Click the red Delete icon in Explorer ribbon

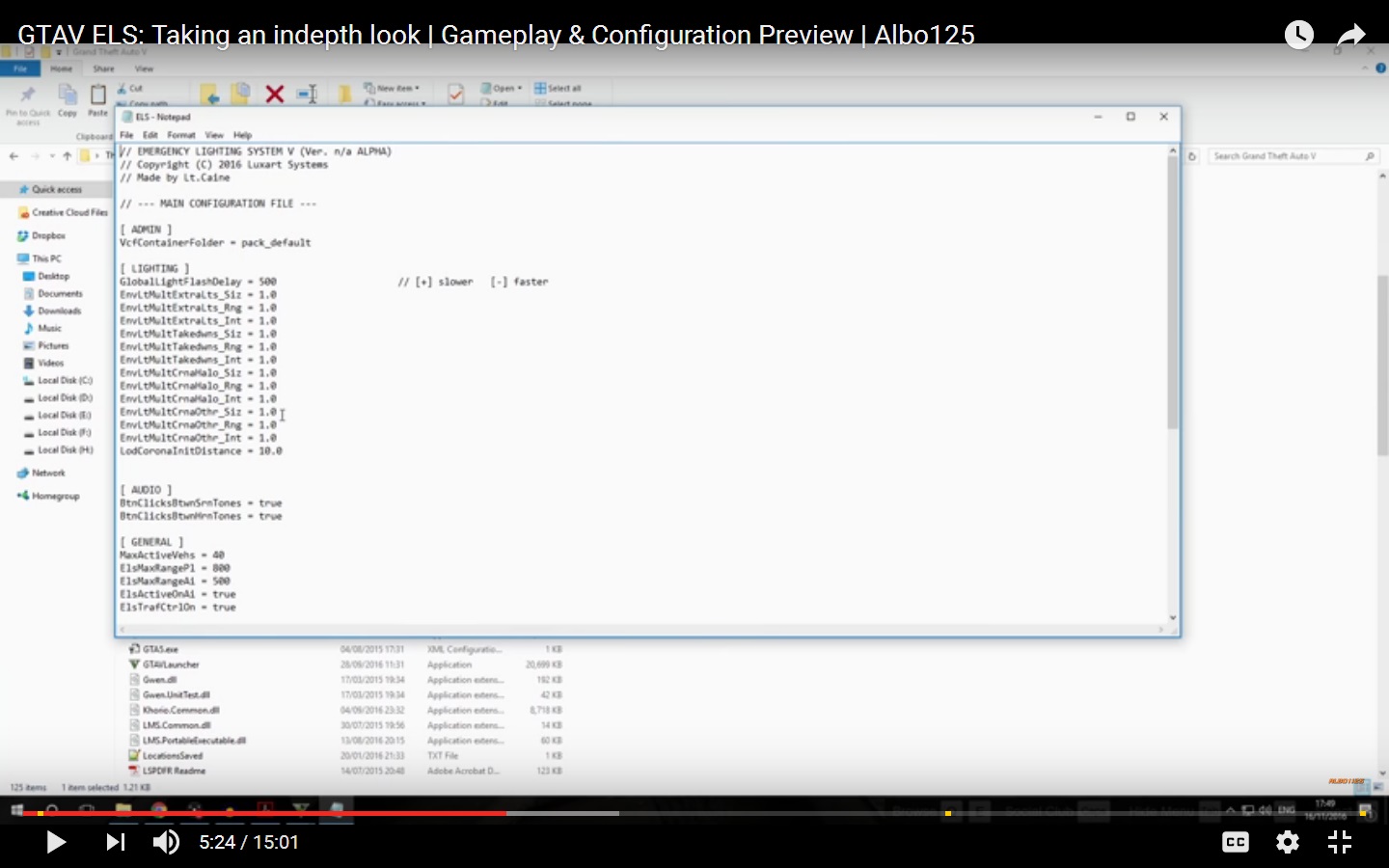(275, 94)
